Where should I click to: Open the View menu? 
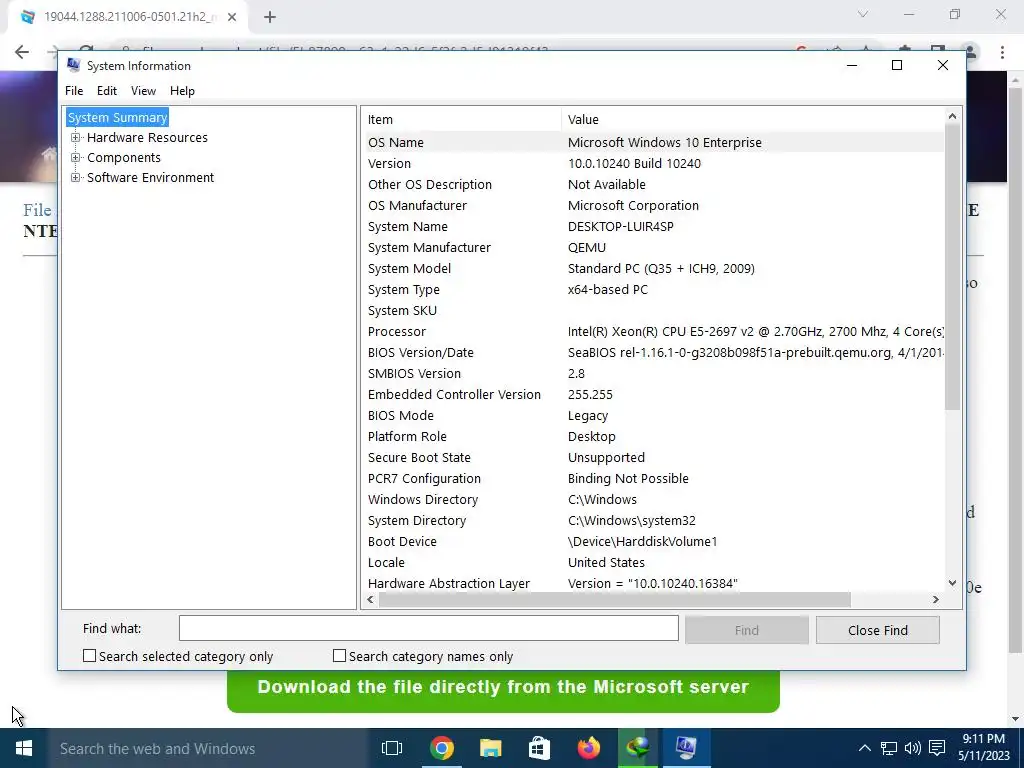point(143,91)
